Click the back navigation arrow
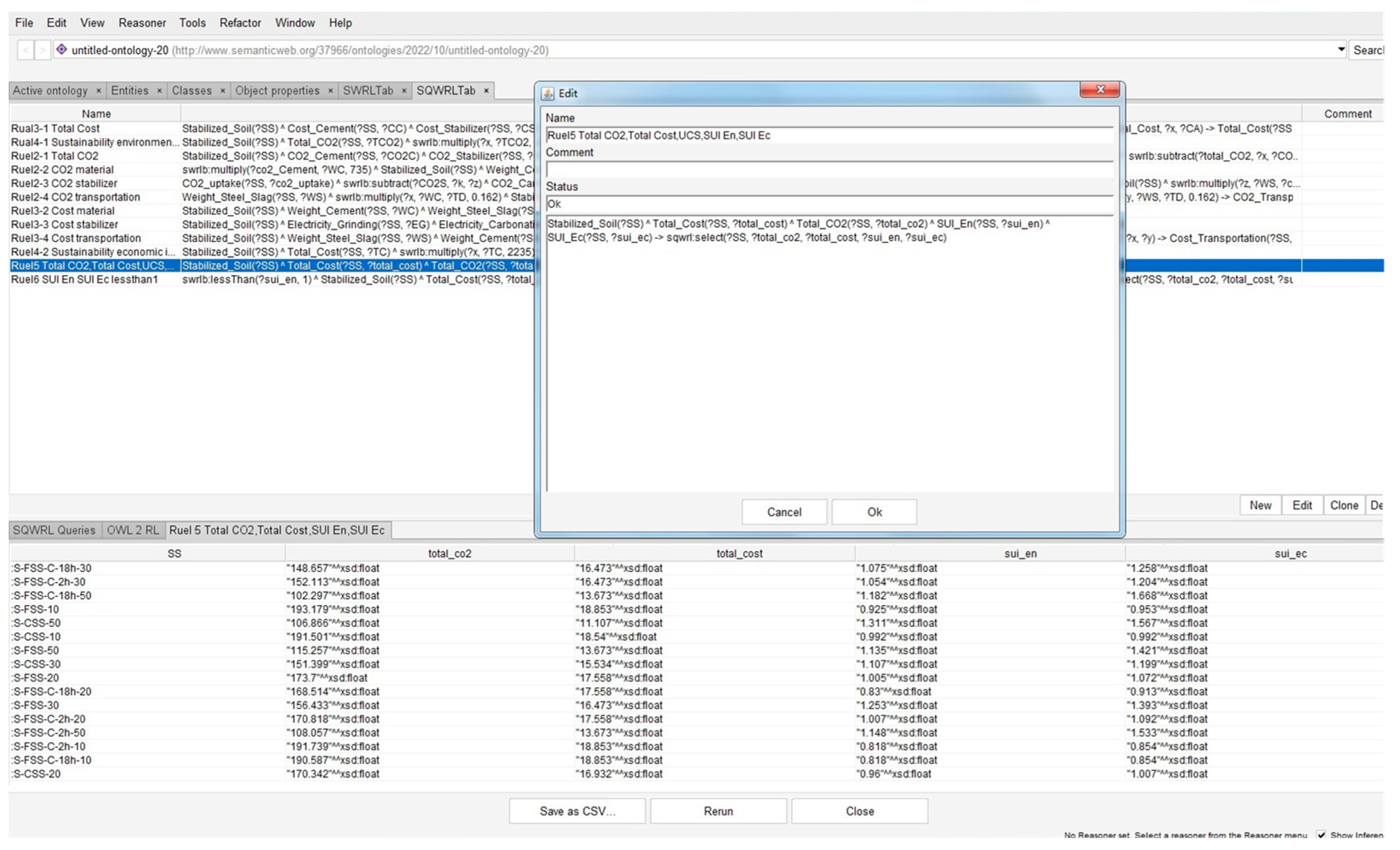1400x850 pixels. [x=25, y=51]
